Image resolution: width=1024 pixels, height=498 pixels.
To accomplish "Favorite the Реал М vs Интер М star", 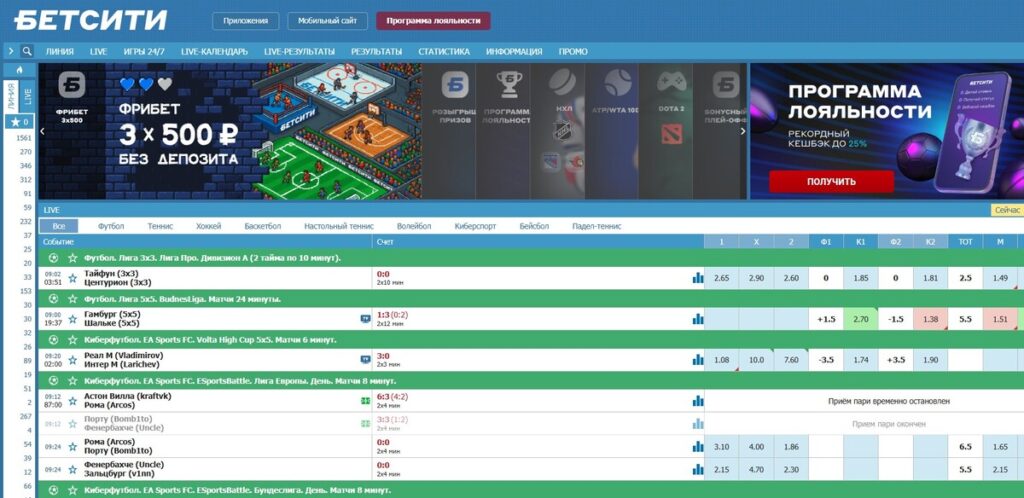I will pyautogui.click(x=72, y=360).
